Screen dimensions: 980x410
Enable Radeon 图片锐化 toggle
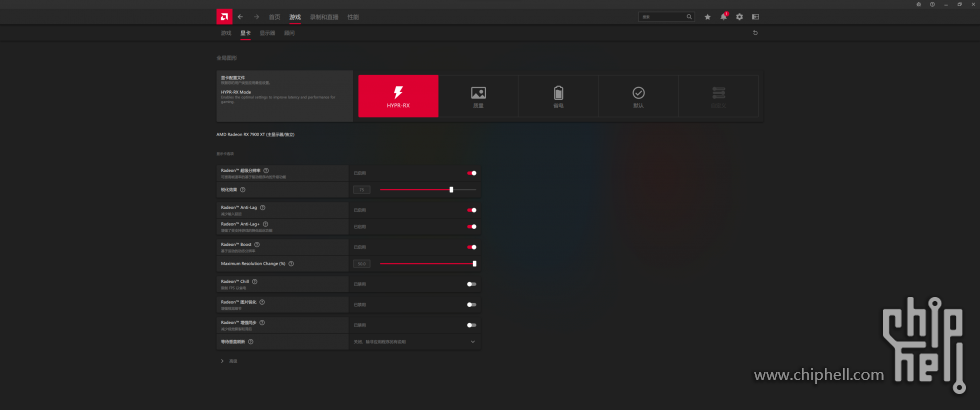pyautogui.click(x=472, y=304)
